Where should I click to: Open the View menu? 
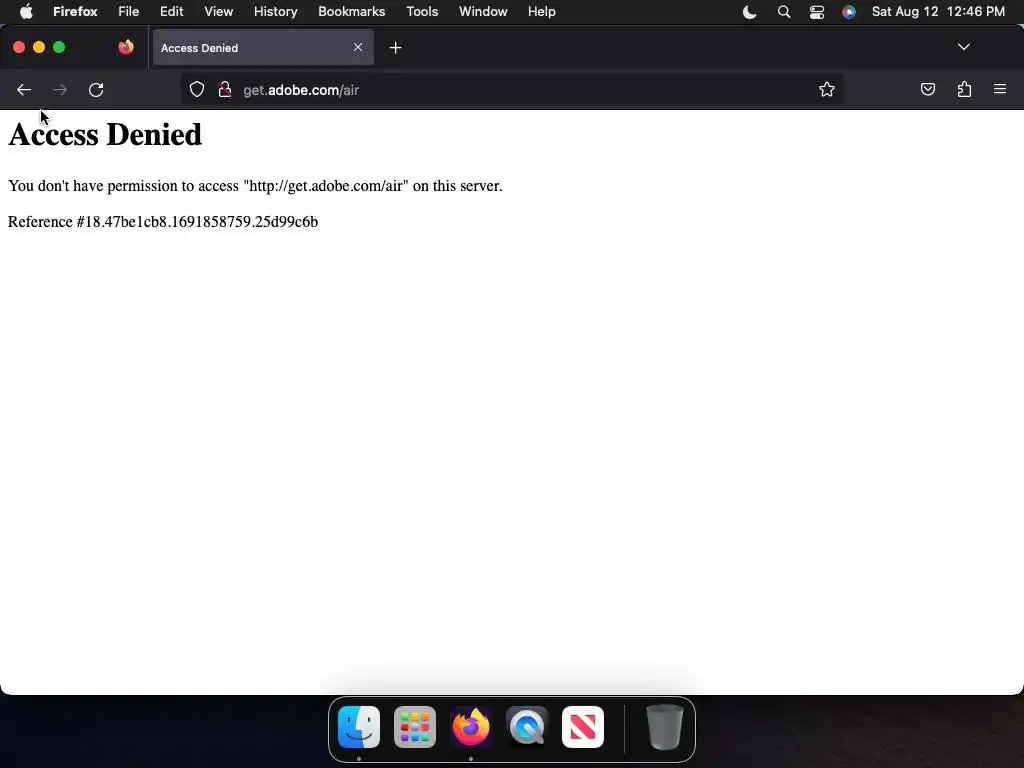click(x=219, y=11)
